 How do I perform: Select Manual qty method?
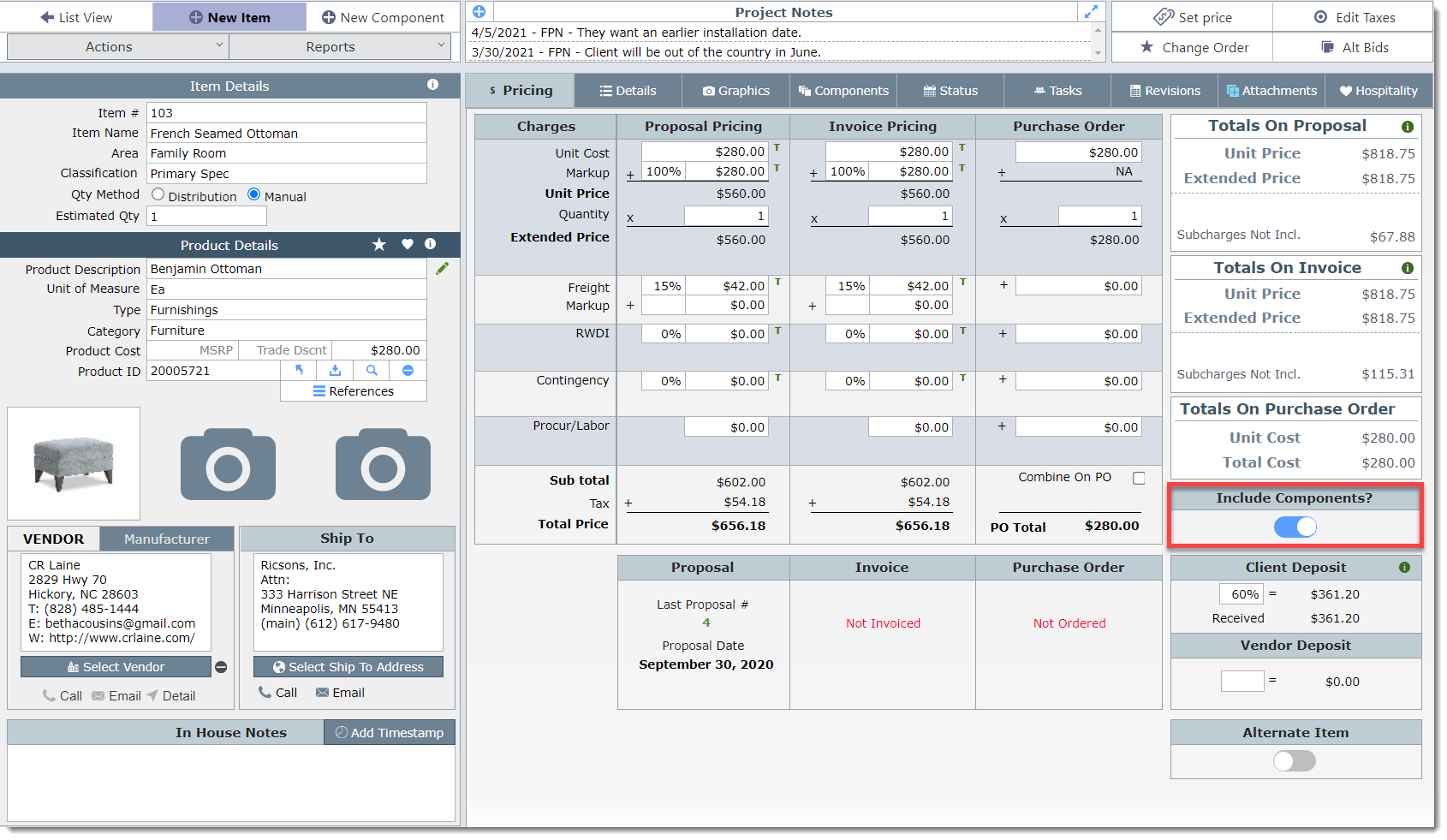click(x=253, y=194)
